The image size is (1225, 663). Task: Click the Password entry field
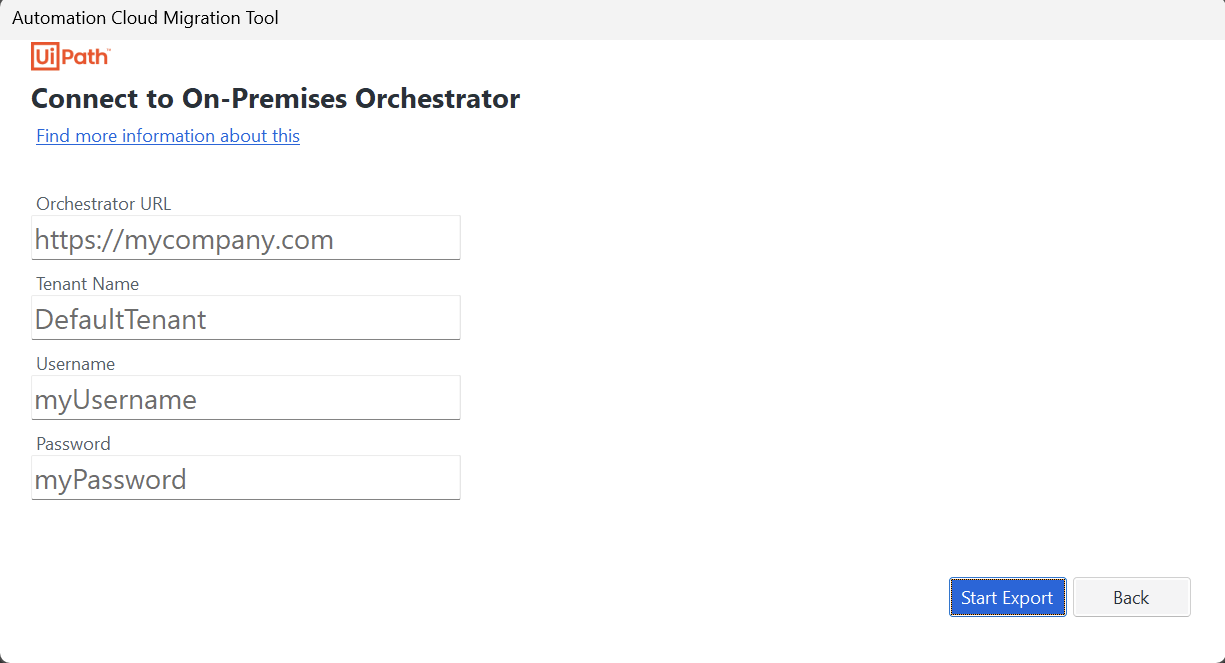(x=245, y=478)
